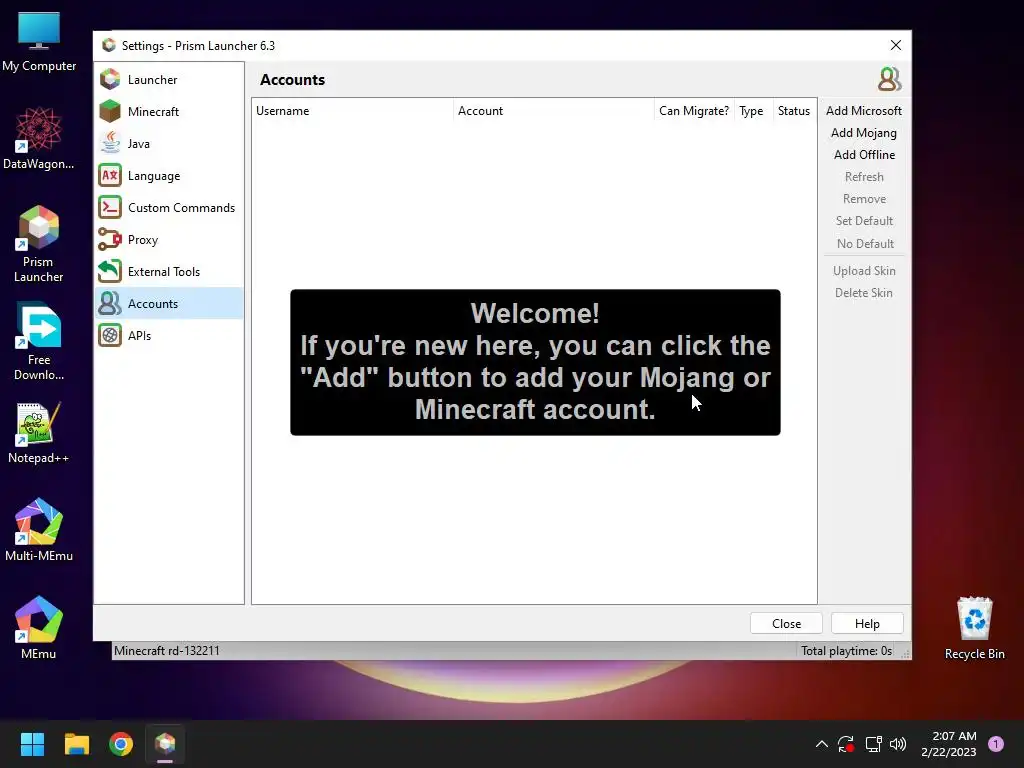Open the notification center badge
This screenshot has height=768, width=1024.
click(x=996, y=744)
